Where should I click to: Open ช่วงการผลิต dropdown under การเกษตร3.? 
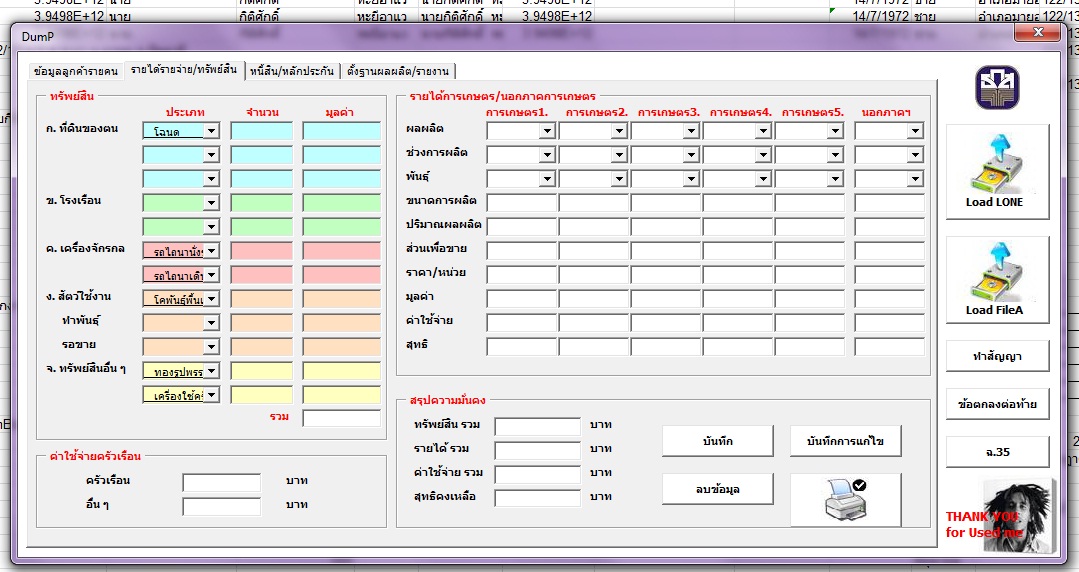690,155
